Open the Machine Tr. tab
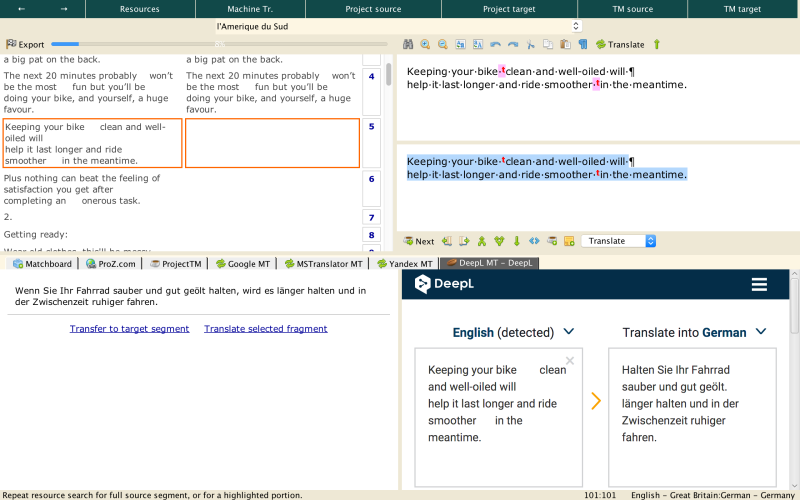Viewport: 800px width, 500px height. [250, 9]
